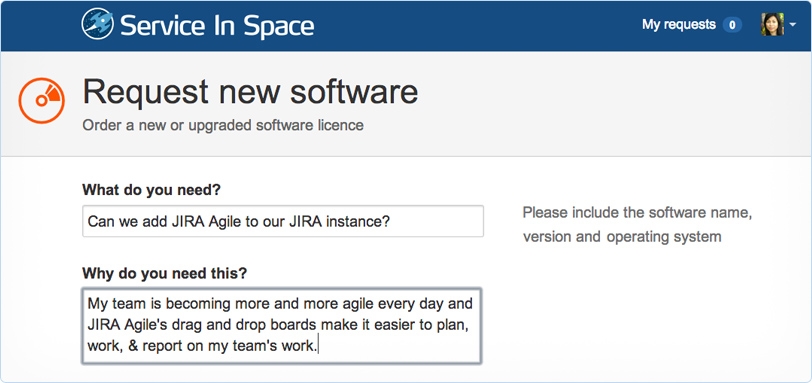812x383 pixels.
Task: Open the My requests link
Action: [x=678, y=24]
